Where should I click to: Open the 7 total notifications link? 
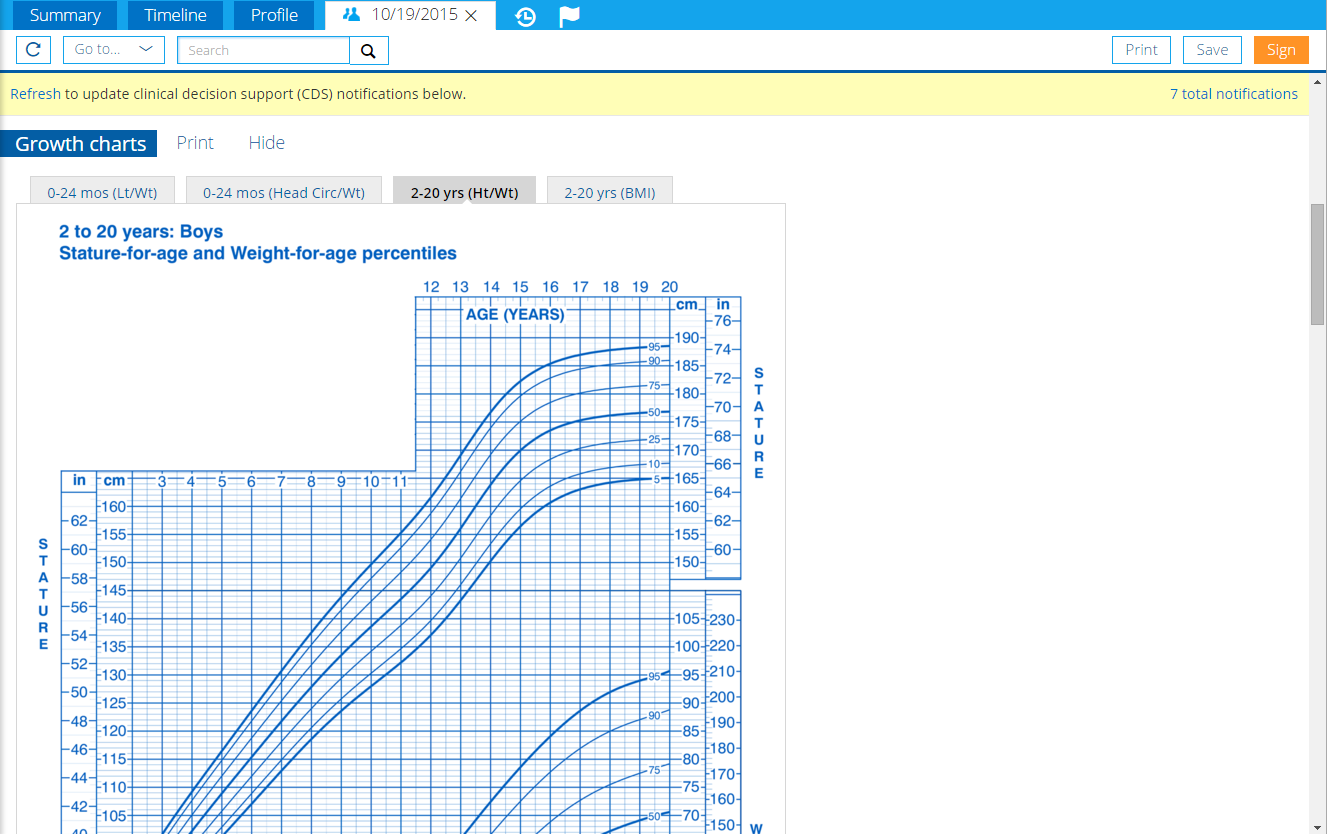(1234, 94)
